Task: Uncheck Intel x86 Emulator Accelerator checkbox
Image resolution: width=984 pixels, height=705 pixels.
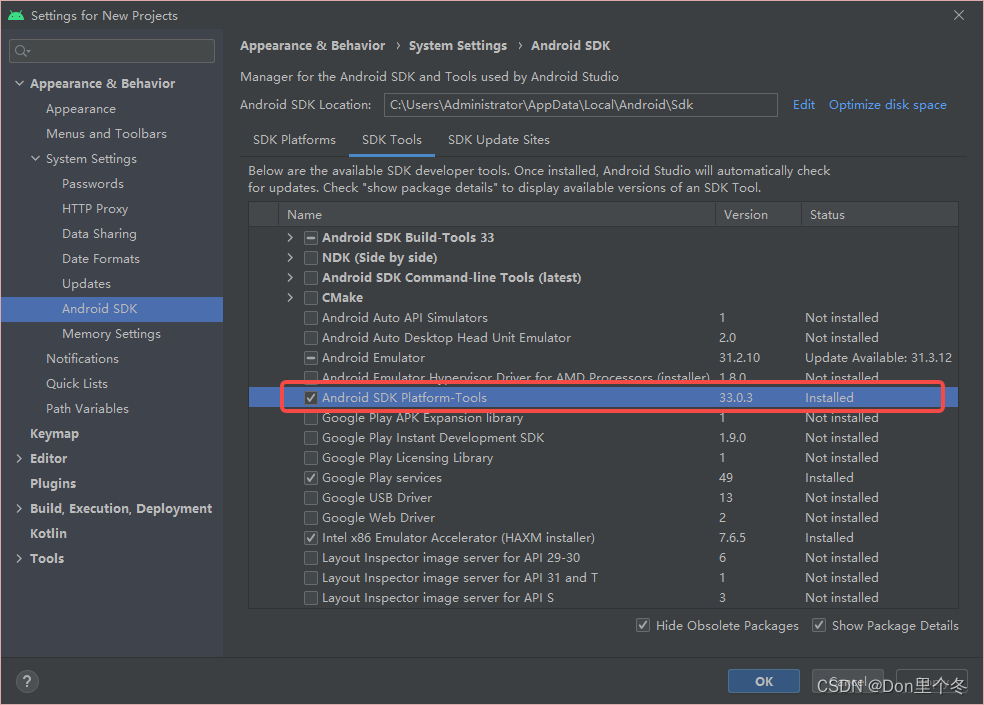Action: coord(311,538)
